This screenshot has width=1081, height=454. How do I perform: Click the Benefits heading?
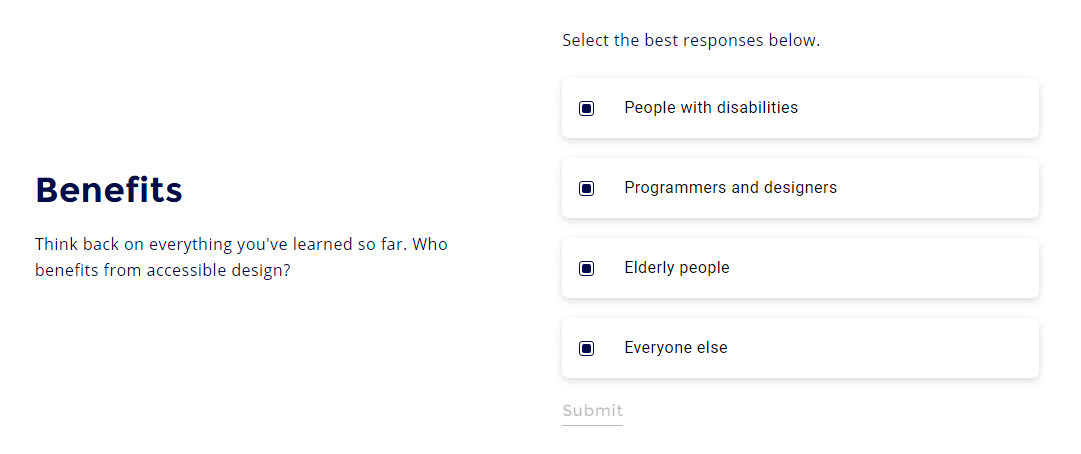pos(109,190)
